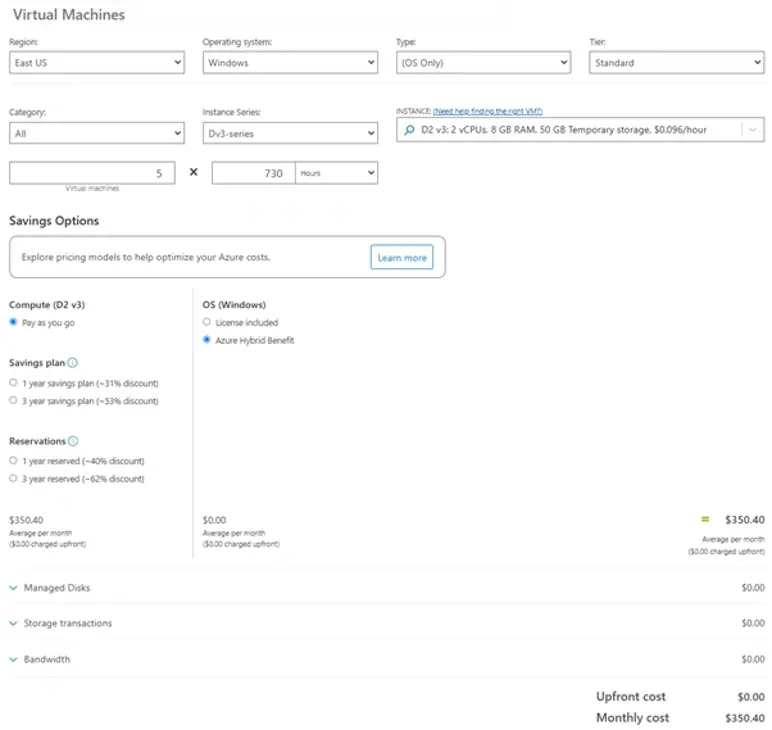Open the Operating system dropdown

click(290, 63)
